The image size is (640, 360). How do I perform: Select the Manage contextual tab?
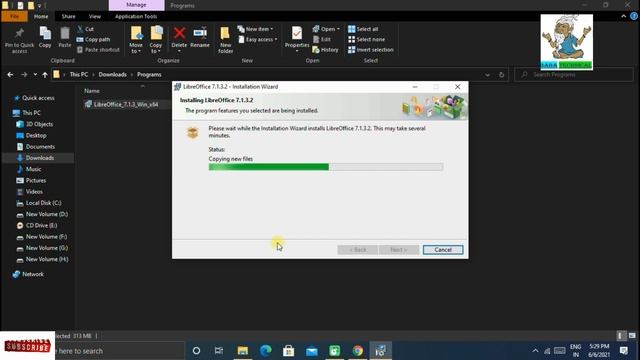[136, 5]
